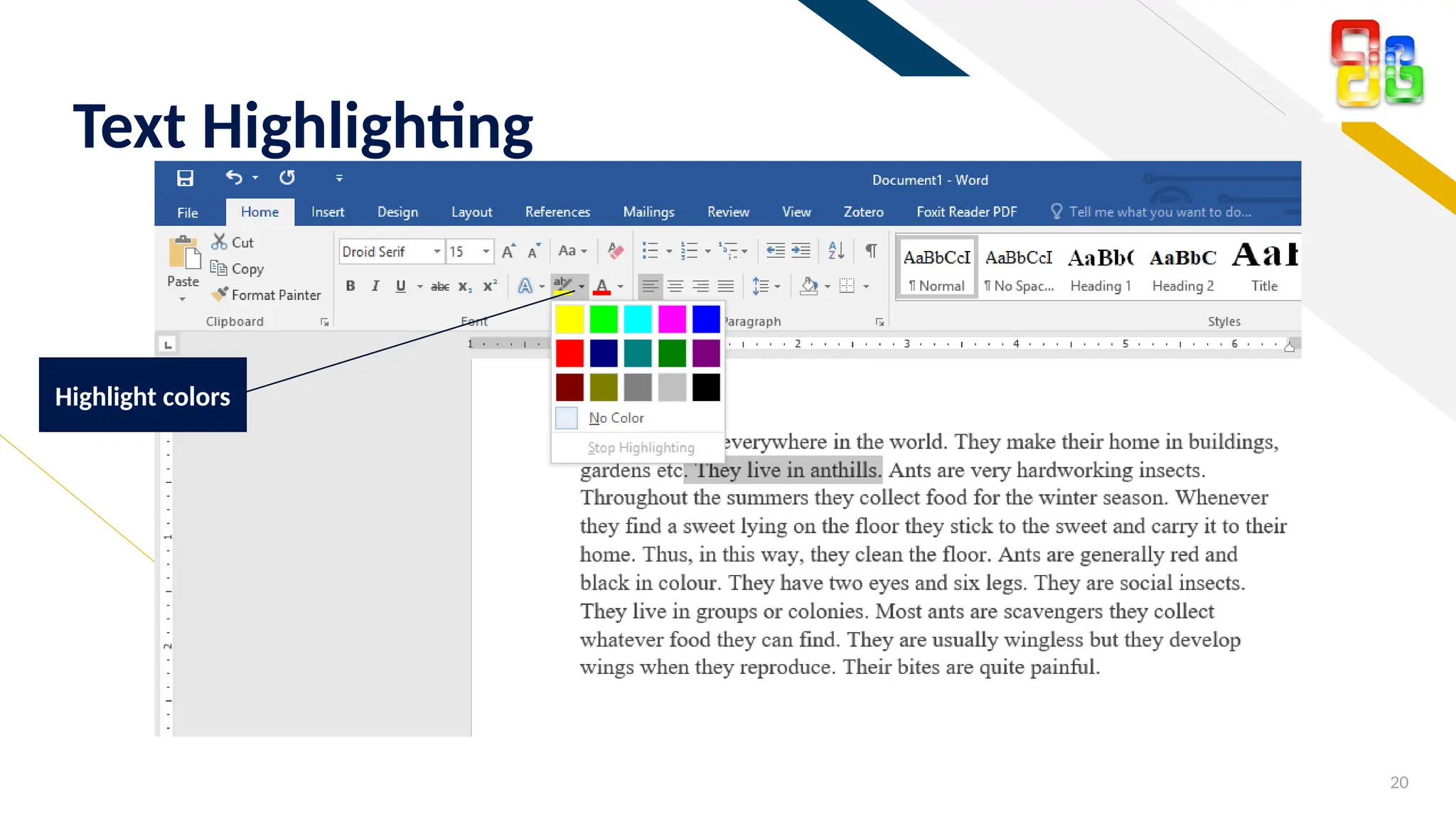
Task: Click the Repeat (redo) icon
Action: (287, 178)
